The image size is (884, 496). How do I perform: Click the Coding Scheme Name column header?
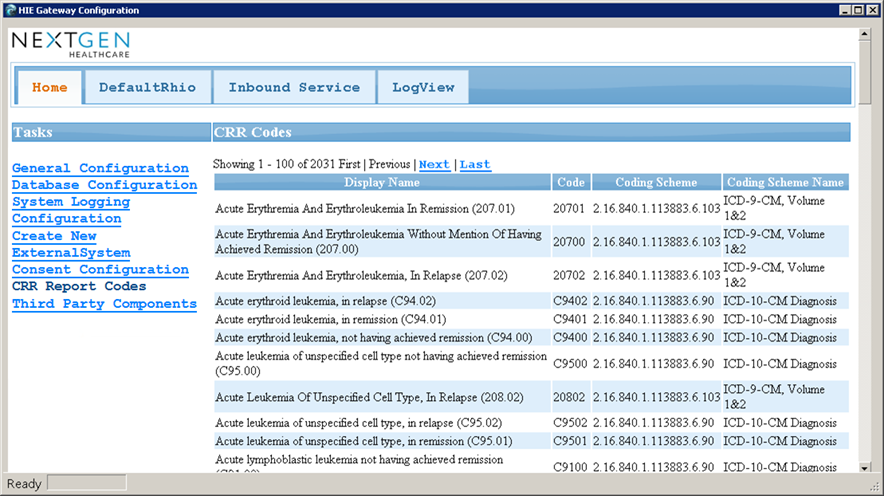tap(785, 182)
